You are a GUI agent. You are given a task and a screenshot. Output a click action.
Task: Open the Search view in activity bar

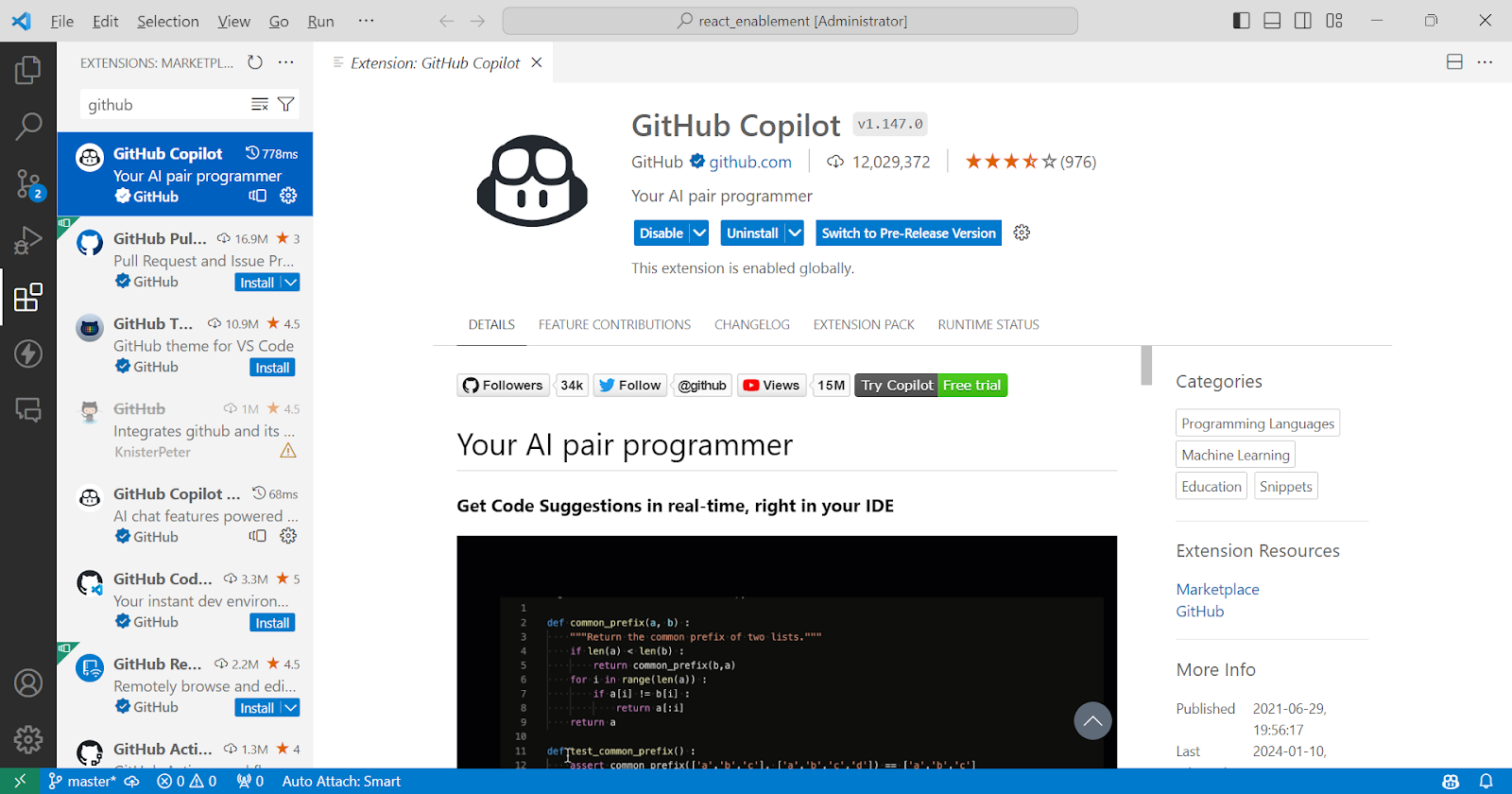(28, 126)
